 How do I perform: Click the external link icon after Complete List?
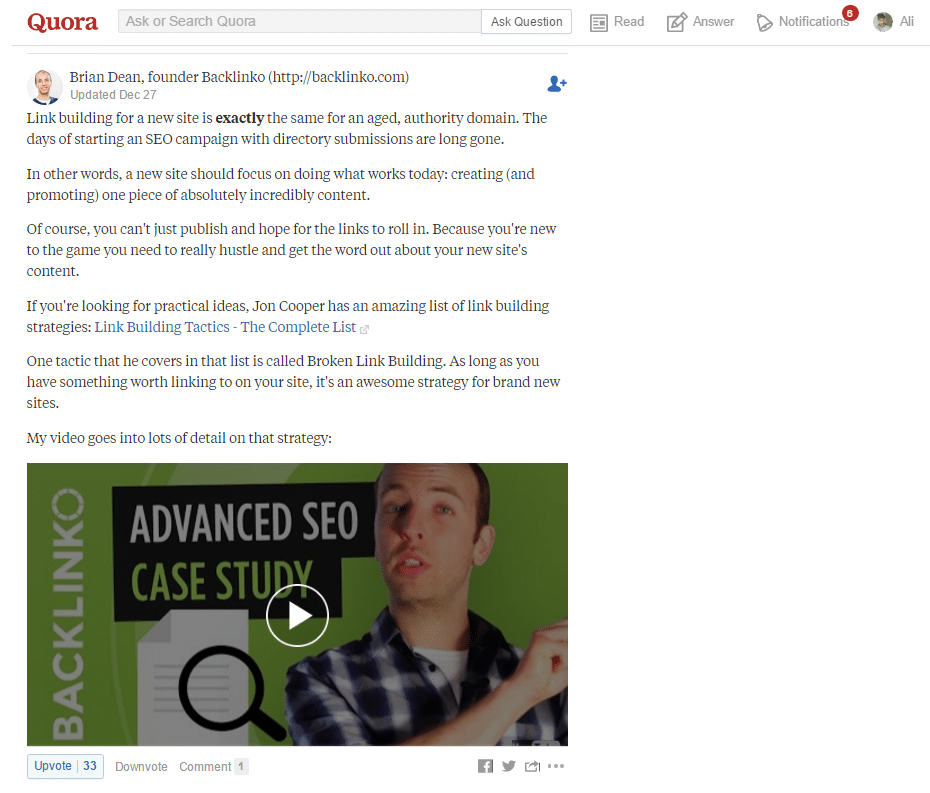pyautogui.click(x=364, y=329)
